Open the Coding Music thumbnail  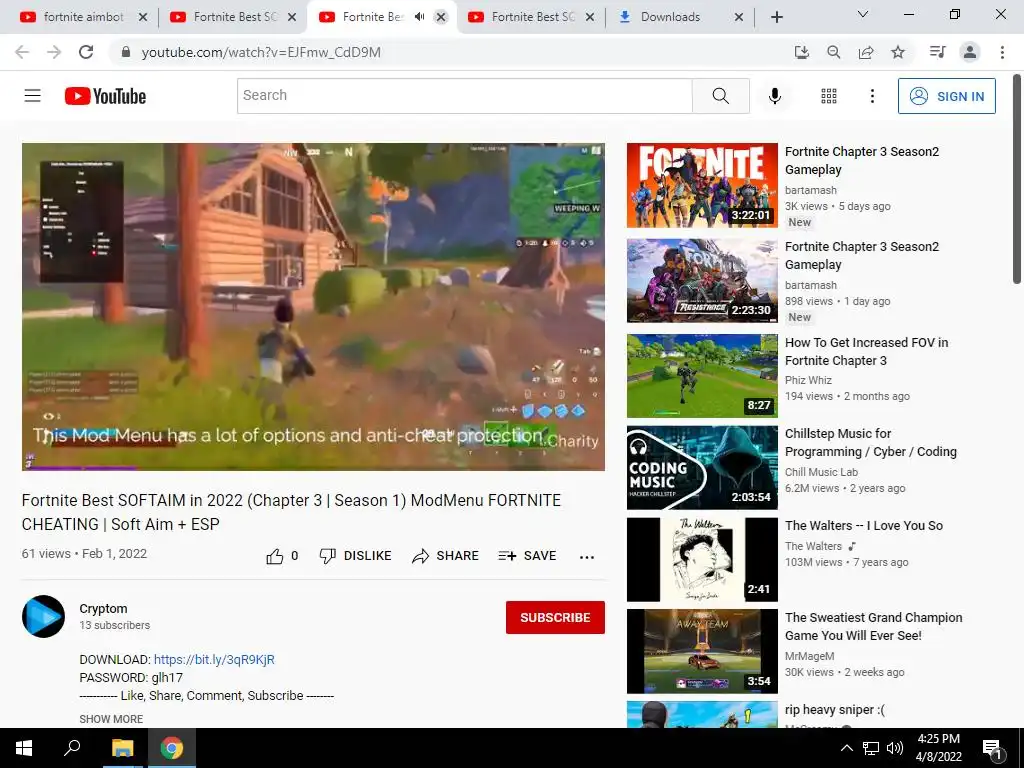point(702,468)
